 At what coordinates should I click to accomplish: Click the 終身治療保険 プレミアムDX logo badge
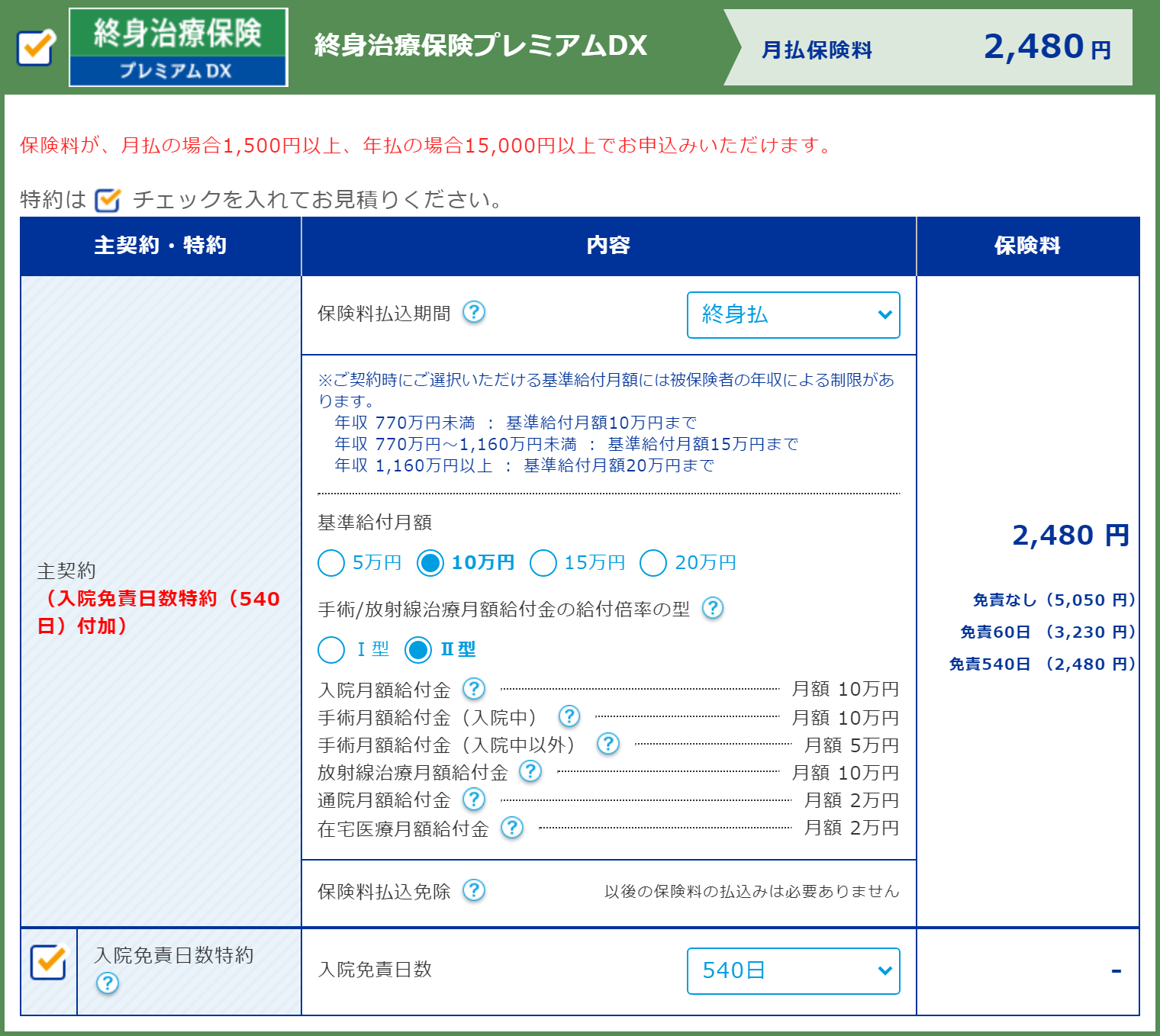[179, 47]
